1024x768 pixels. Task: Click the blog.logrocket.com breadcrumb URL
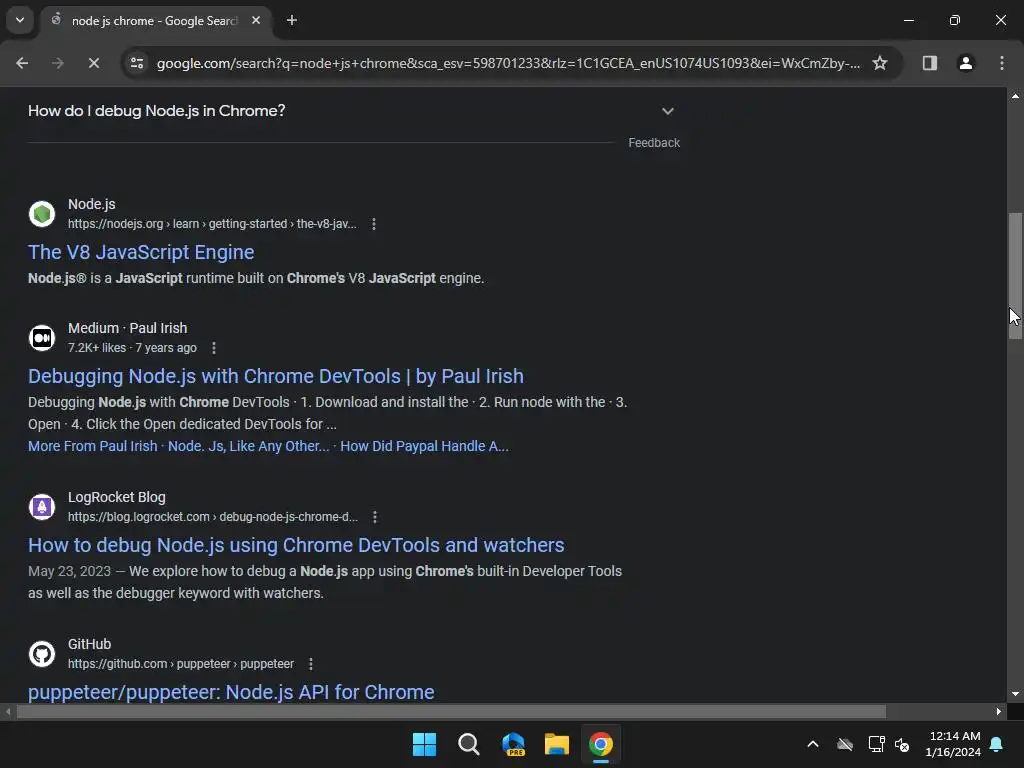click(x=213, y=517)
